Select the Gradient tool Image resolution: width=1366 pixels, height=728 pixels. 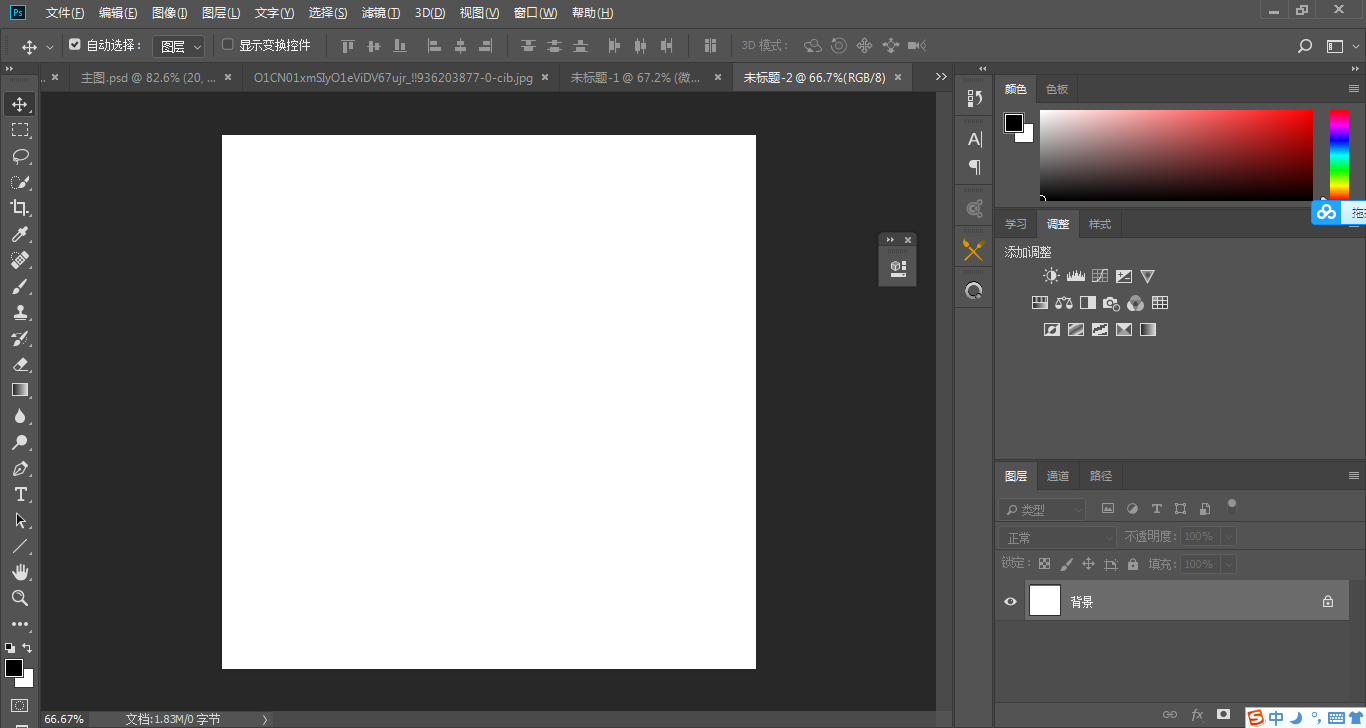pos(20,390)
